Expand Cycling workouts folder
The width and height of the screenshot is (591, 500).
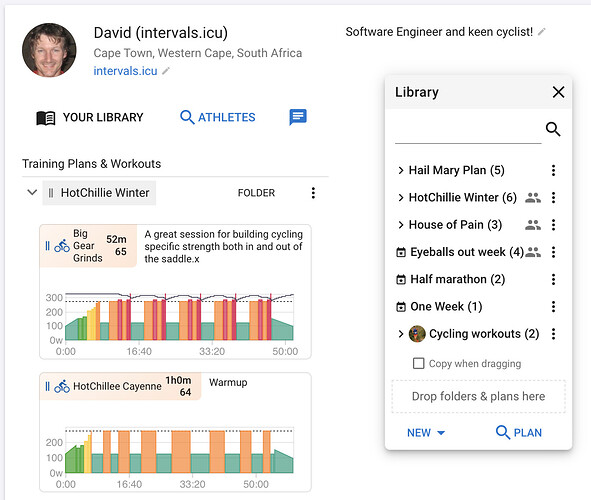click(401, 334)
